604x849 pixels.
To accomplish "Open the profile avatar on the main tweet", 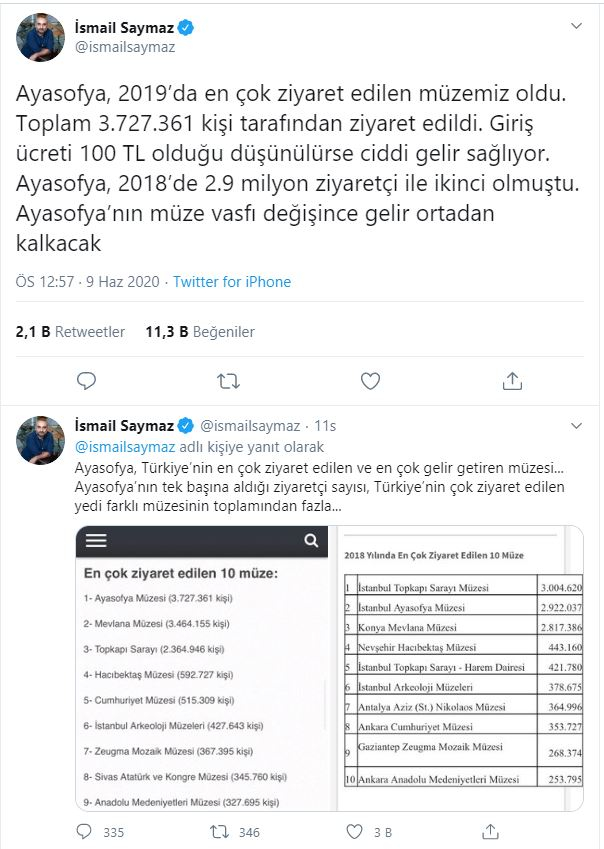I will 41,37.
